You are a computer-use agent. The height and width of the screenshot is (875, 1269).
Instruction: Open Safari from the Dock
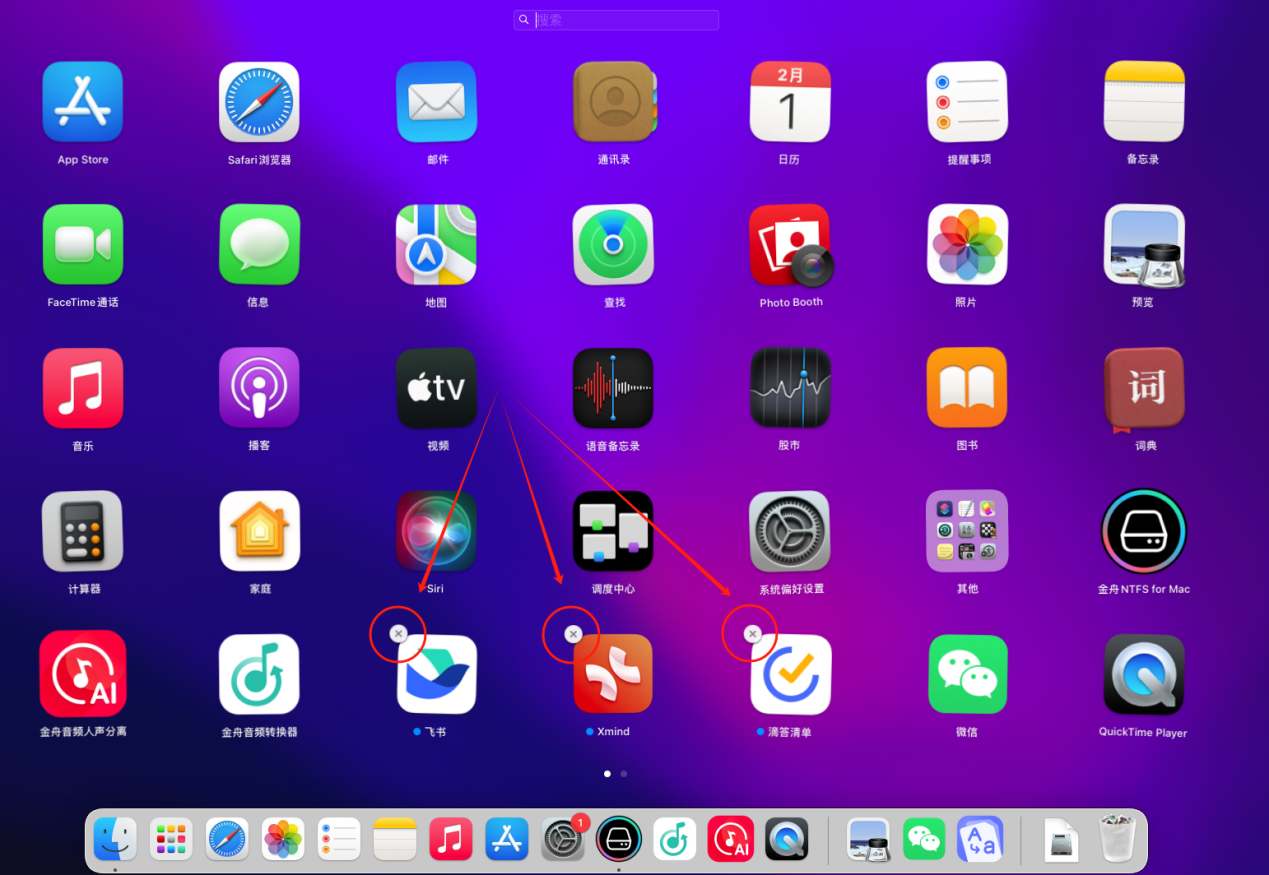pyautogui.click(x=227, y=839)
